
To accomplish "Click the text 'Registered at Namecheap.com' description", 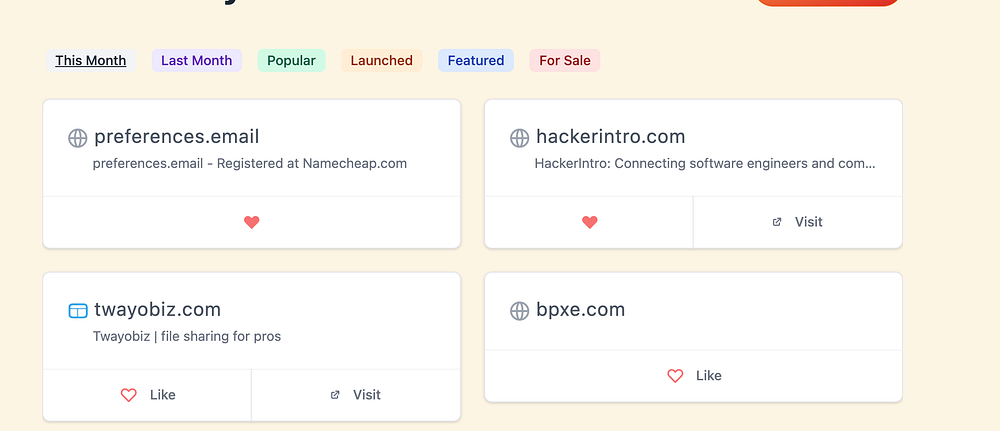I will [312, 163].
